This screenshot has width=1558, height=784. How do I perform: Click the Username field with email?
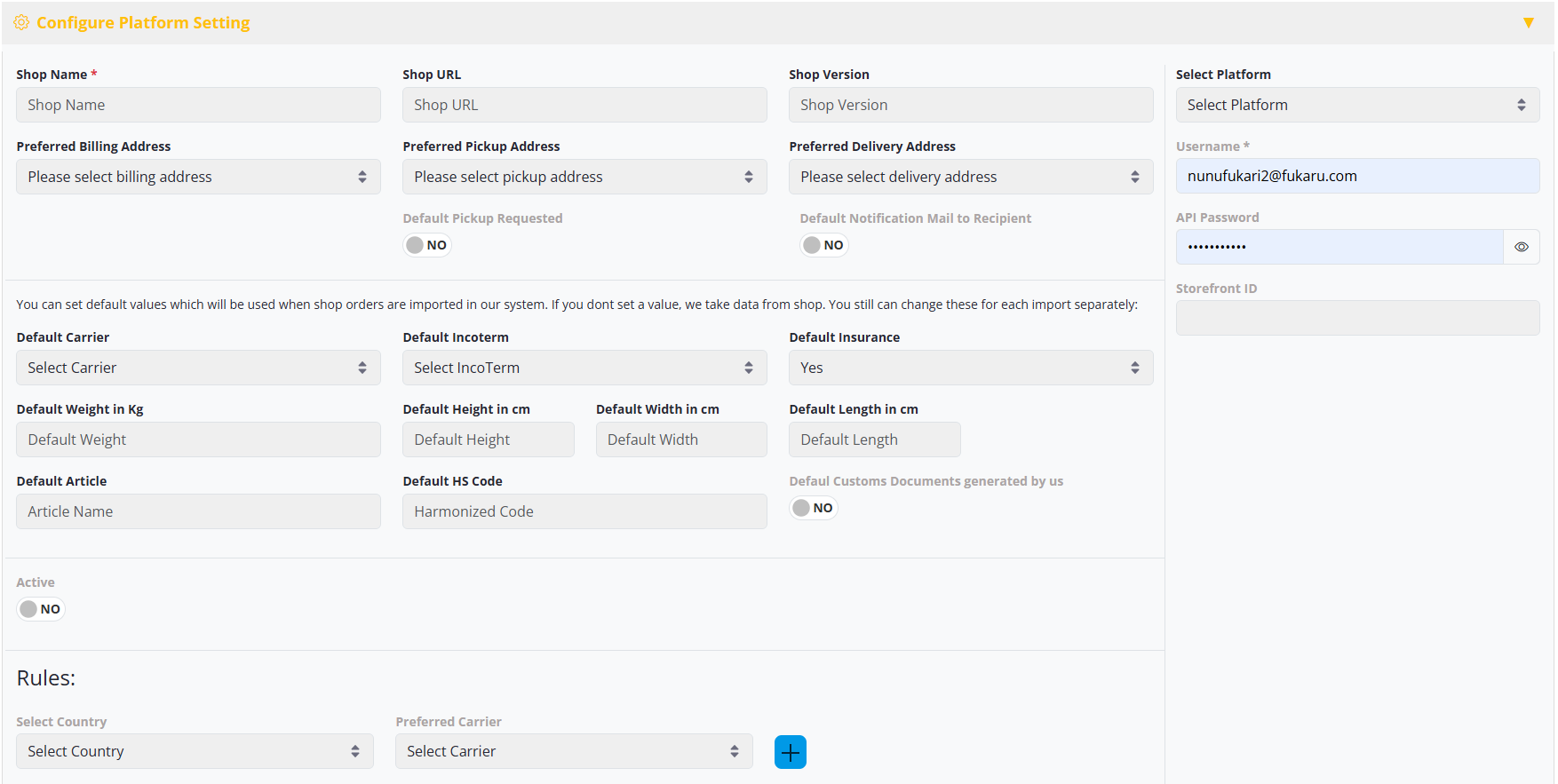click(x=1357, y=176)
